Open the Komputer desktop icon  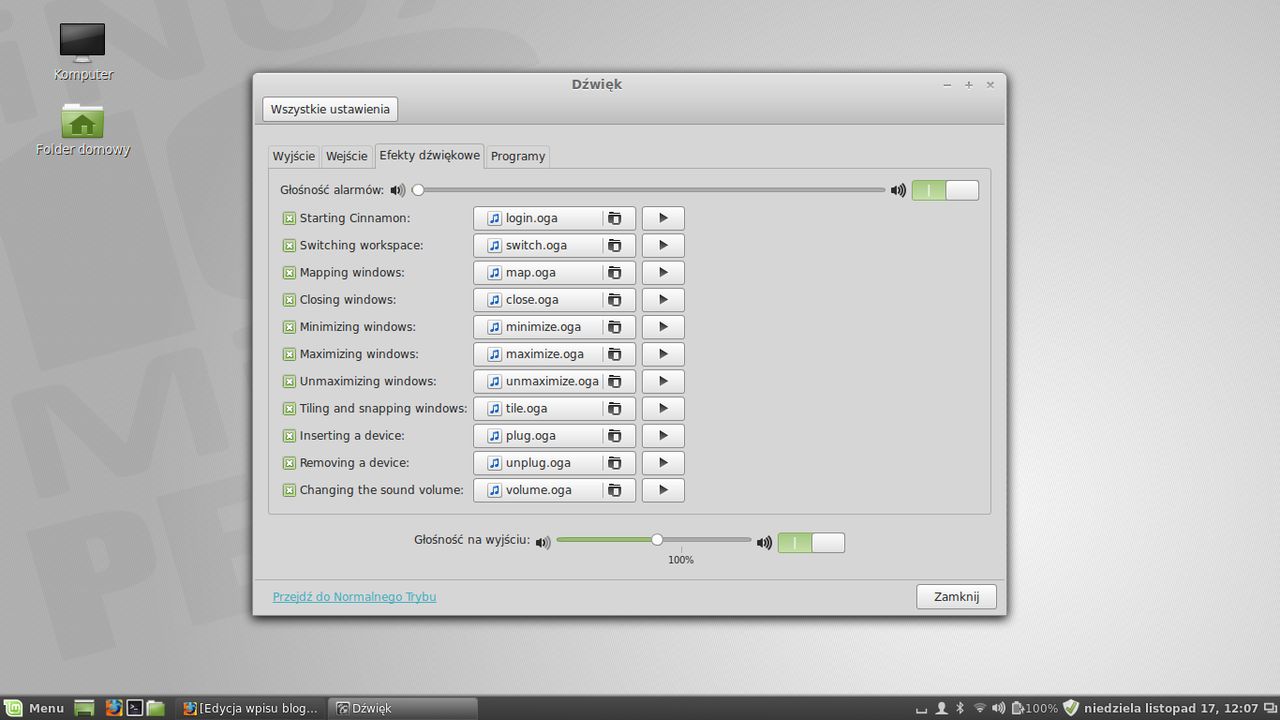pyautogui.click(x=82, y=52)
